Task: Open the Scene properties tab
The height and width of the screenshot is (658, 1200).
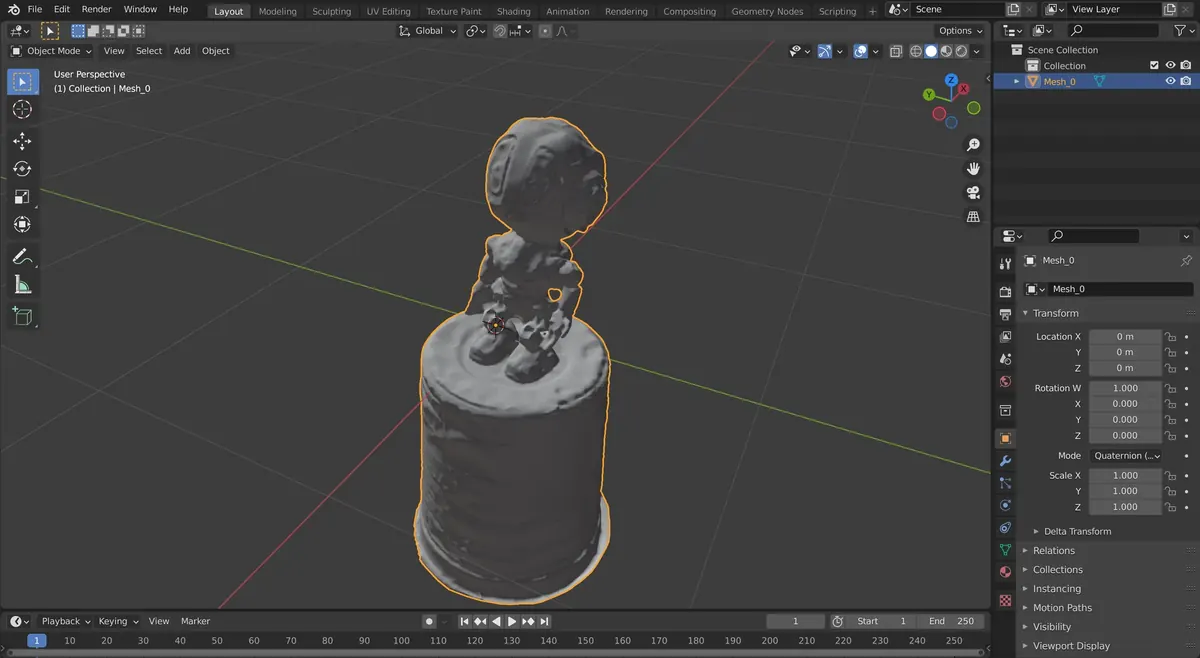Action: (x=1005, y=358)
